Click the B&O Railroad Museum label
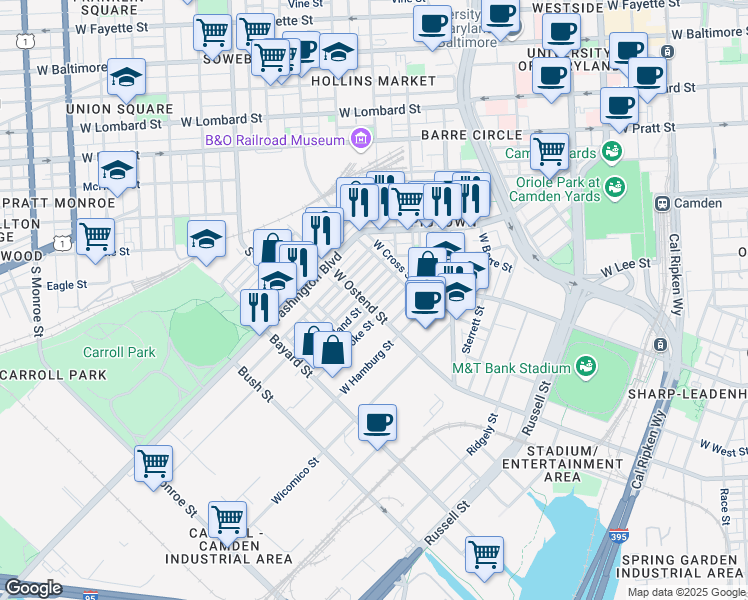This screenshot has height=600, width=748. [275, 140]
